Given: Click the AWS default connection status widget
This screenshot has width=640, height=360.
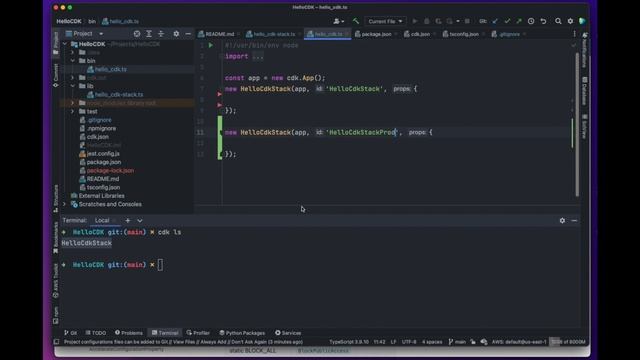Looking at the screenshot, I should (519, 342).
